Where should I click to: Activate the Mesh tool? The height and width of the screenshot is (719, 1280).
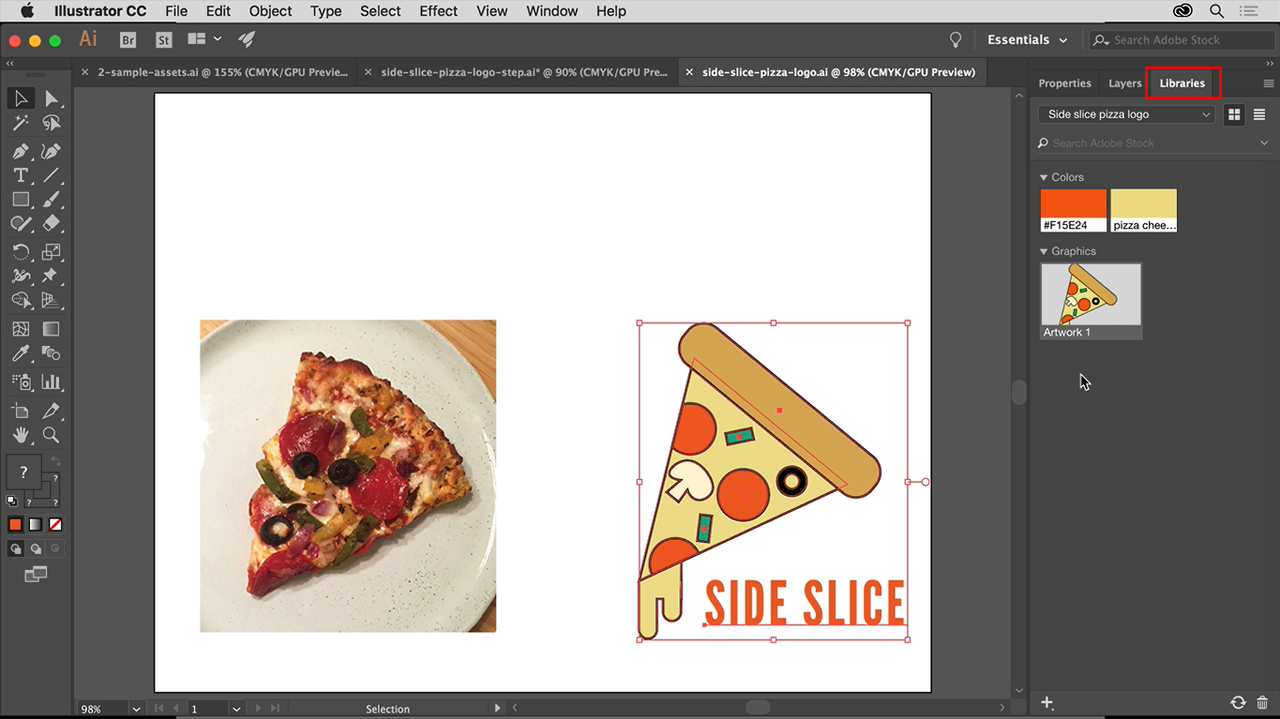[21, 329]
